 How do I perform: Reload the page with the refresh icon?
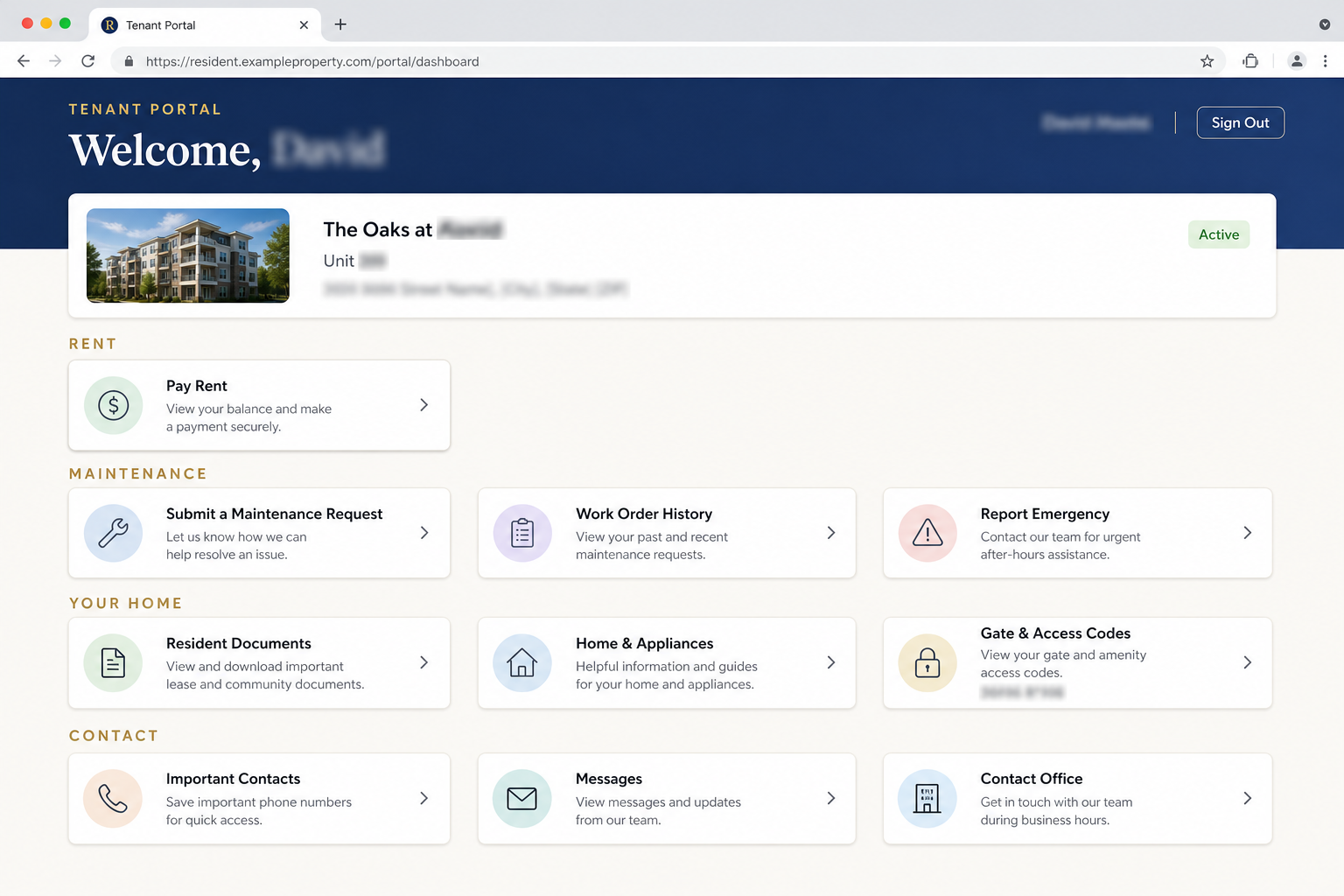pos(87,61)
